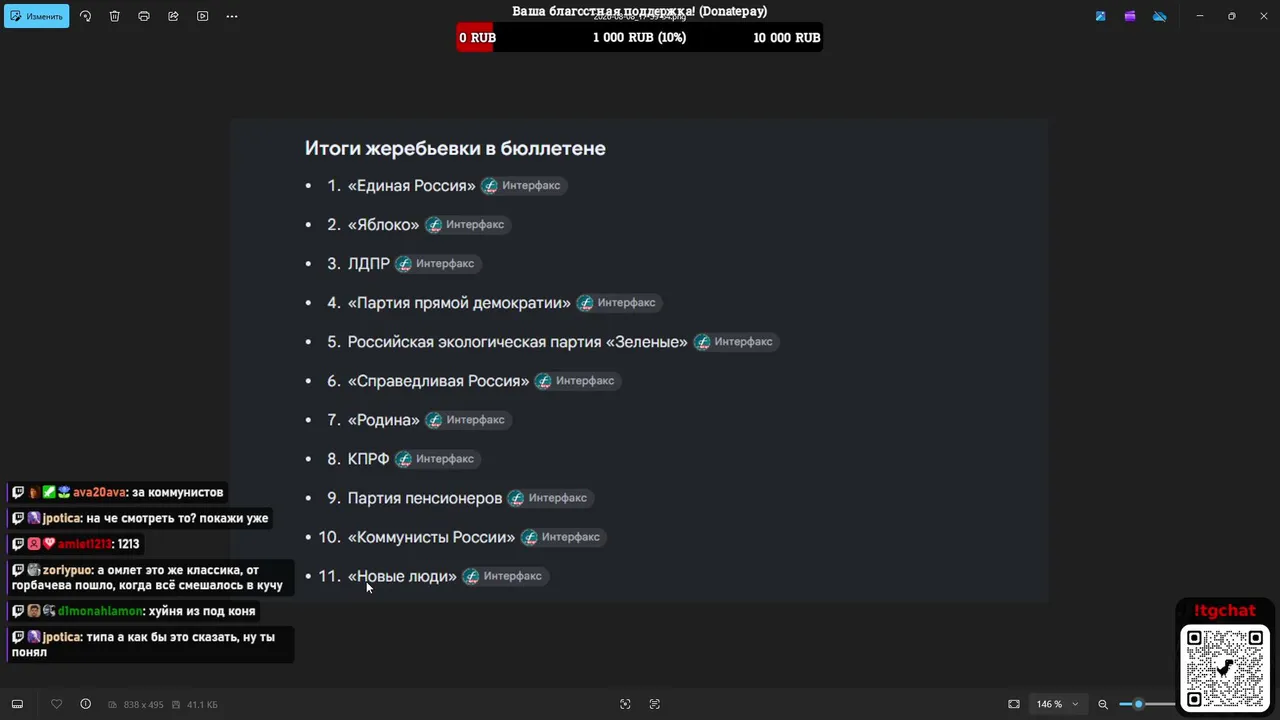The height and width of the screenshot is (720, 1280).
Task: Click the text Партия пенсионеров
Action: coord(424,497)
